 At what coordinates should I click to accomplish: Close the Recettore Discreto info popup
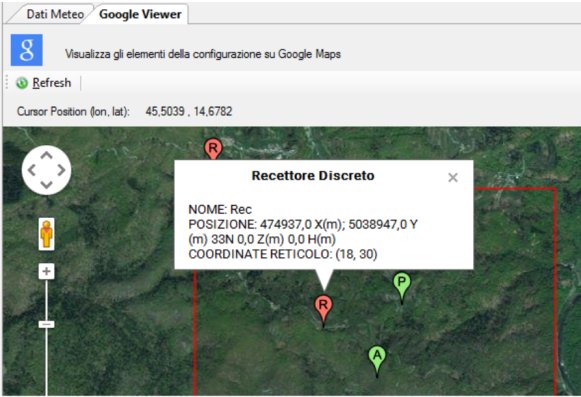coord(453,178)
